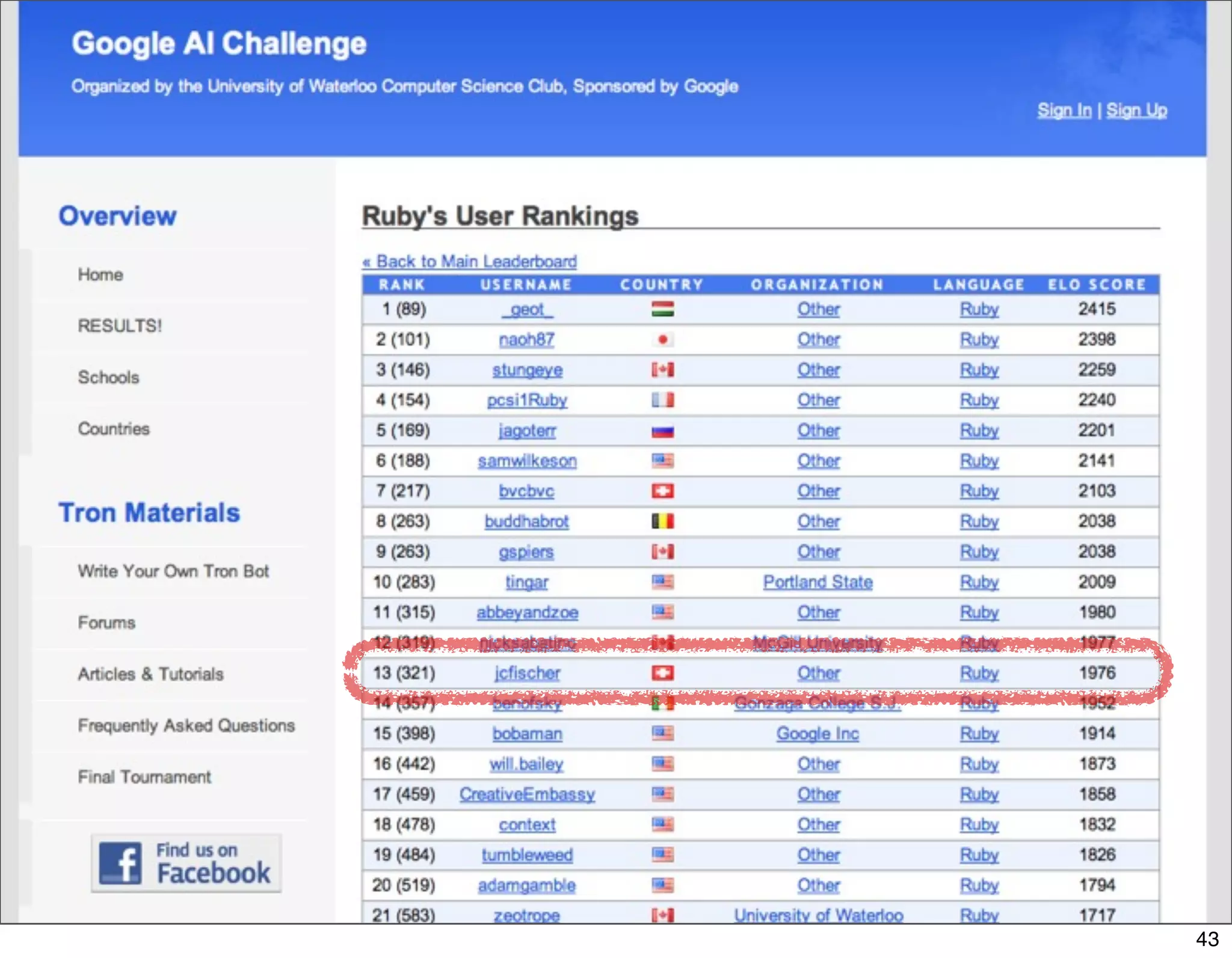The height and width of the screenshot is (958, 1232).
Task: Navigate to Countries in sidebar
Action: pyautogui.click(x=114, y=429)
